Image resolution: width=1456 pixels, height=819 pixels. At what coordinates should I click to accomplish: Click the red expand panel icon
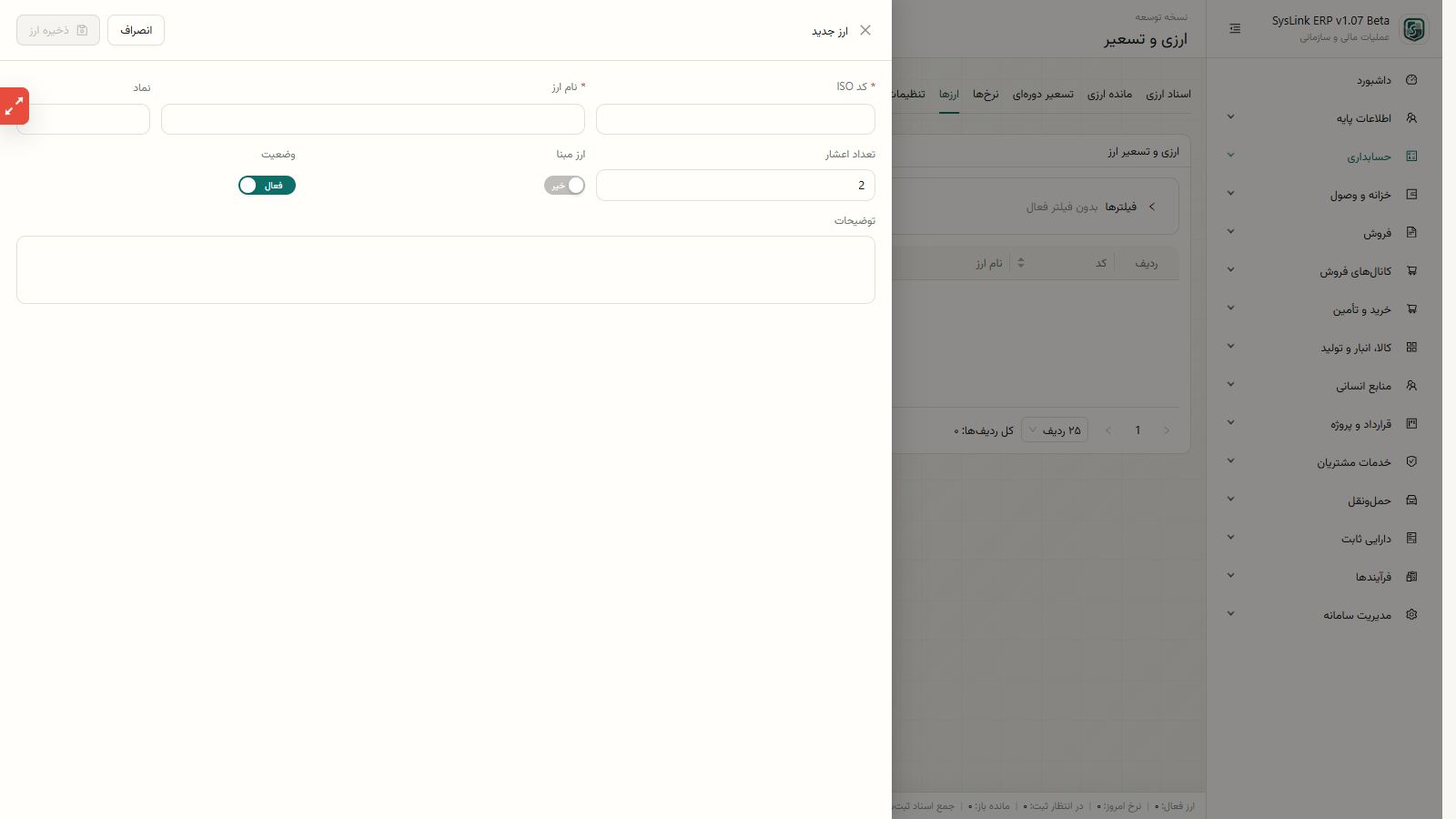click(x=14, y=106)
